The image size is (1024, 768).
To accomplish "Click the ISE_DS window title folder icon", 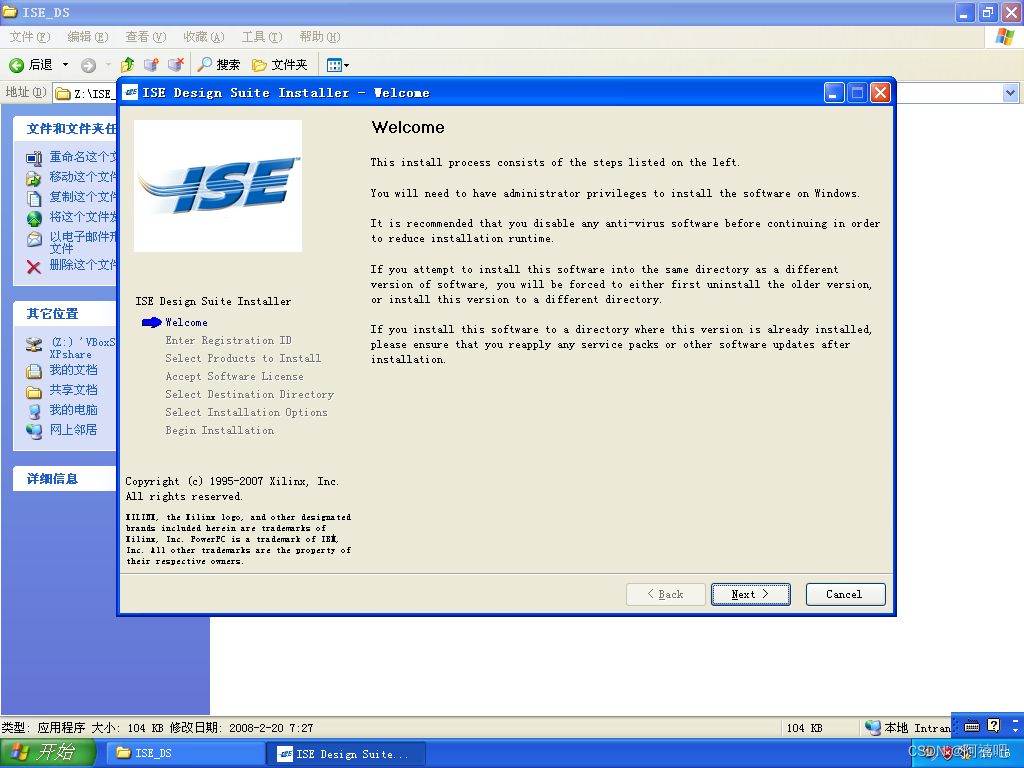I will coord(10,12).
